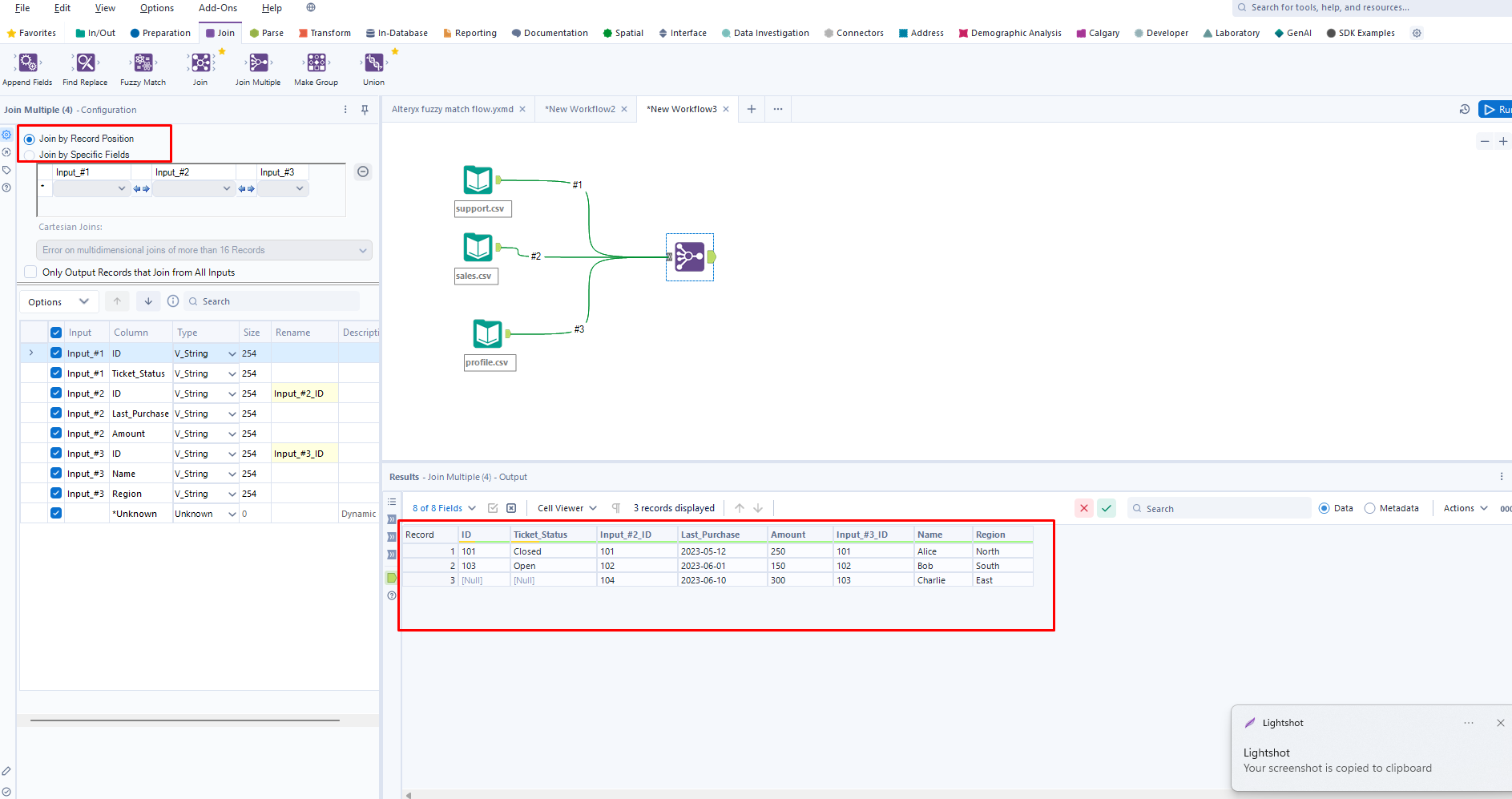Viewport: 1512px width, 799px height.
Task: Enable Only Output Records that Join checkbox
Action: click(x=30, y=272)
